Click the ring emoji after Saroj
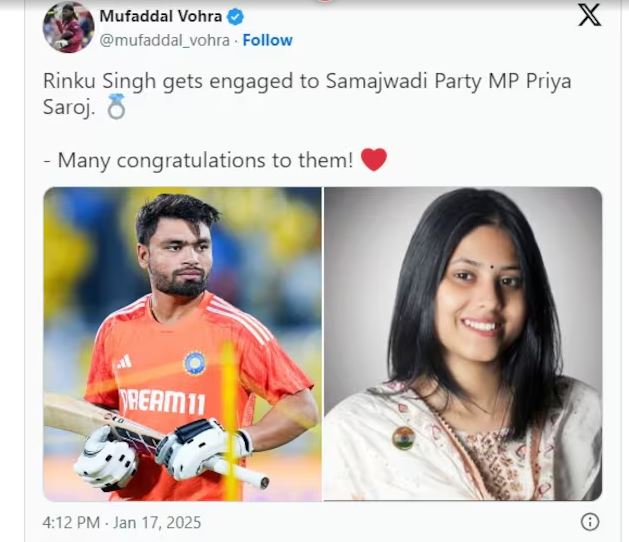The width and height of the screenshot is (629, 542). [x=116, y=107]
